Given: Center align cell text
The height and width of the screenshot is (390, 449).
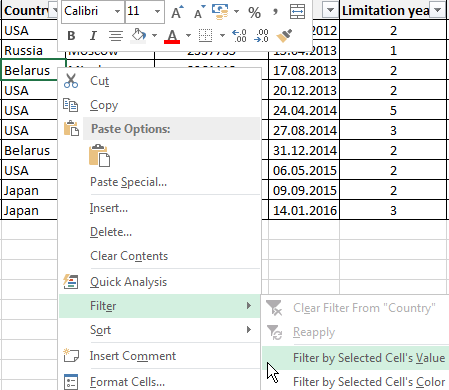Looking at the screenshot, I should click(116, 36).
